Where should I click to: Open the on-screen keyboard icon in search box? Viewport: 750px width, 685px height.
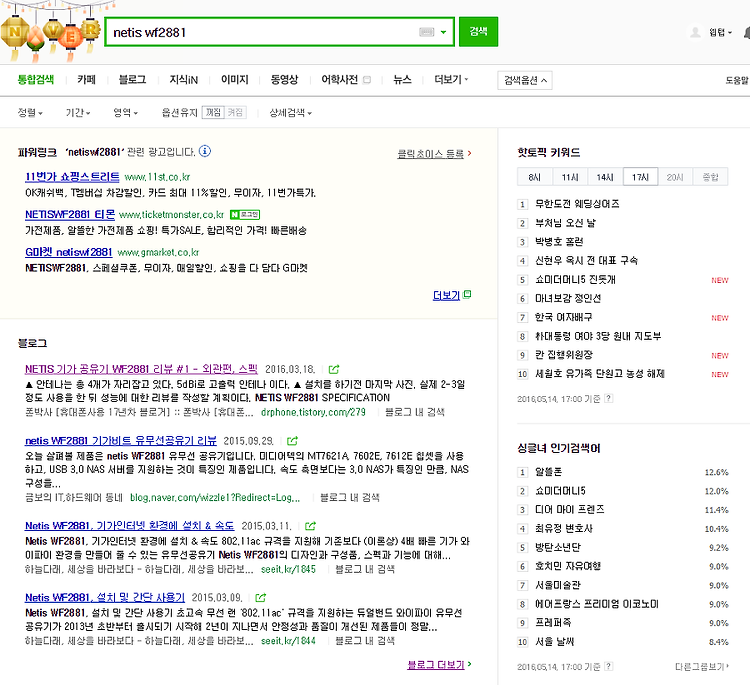426,32
